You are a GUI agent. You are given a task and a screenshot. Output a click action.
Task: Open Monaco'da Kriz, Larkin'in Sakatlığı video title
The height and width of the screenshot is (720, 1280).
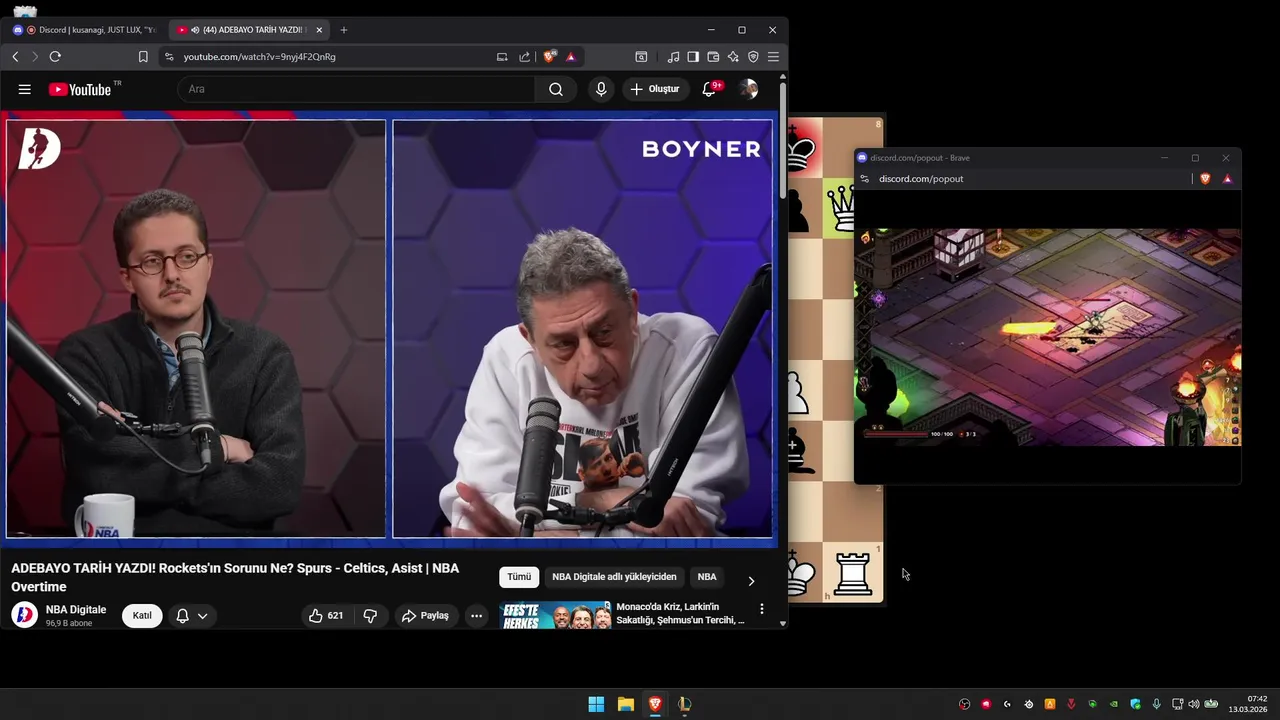click(x=681, y=613)
